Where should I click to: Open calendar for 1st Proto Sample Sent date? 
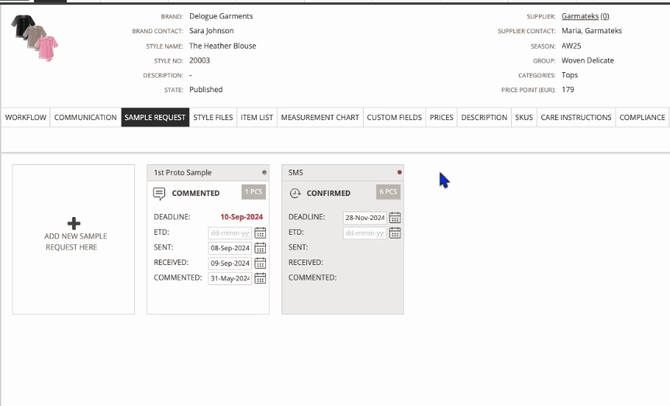tap(260, 248)
